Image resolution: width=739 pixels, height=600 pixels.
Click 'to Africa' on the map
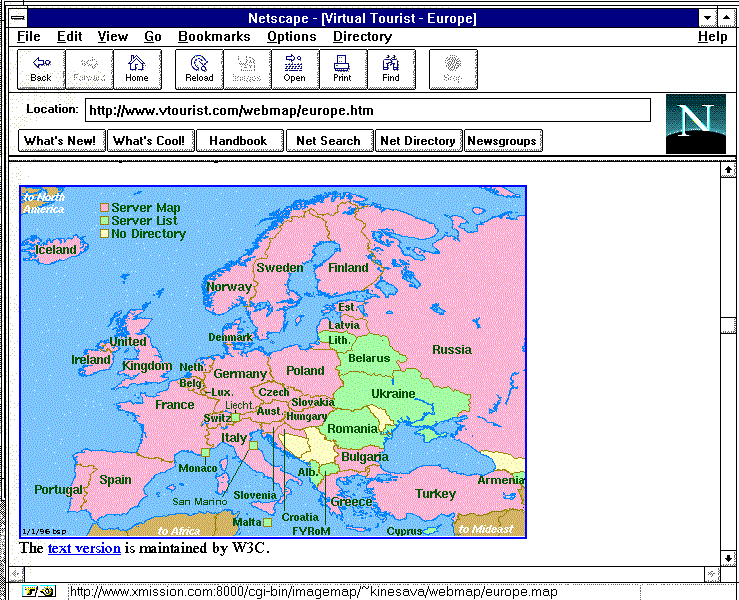click(x=179, y=531)
